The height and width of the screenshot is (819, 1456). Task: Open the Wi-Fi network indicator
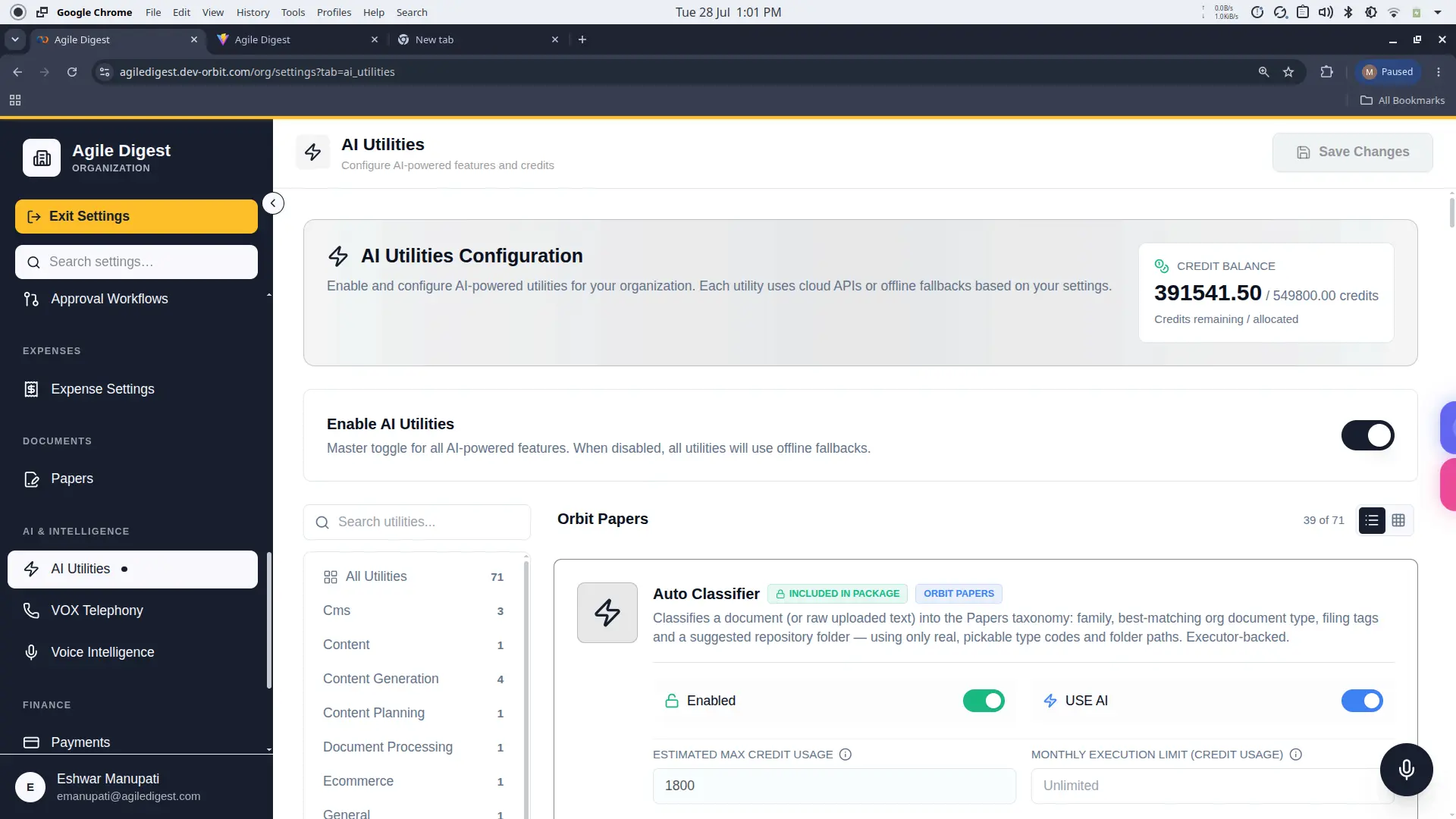pyautogui.click(x=1394, y=12)
